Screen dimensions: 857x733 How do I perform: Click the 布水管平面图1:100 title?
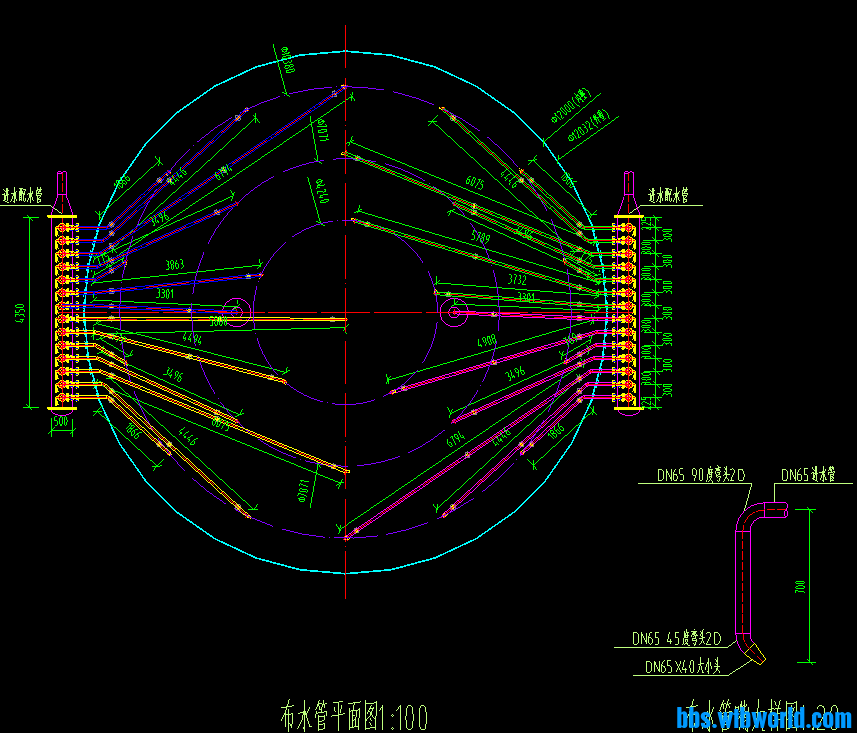pos(354,715)
